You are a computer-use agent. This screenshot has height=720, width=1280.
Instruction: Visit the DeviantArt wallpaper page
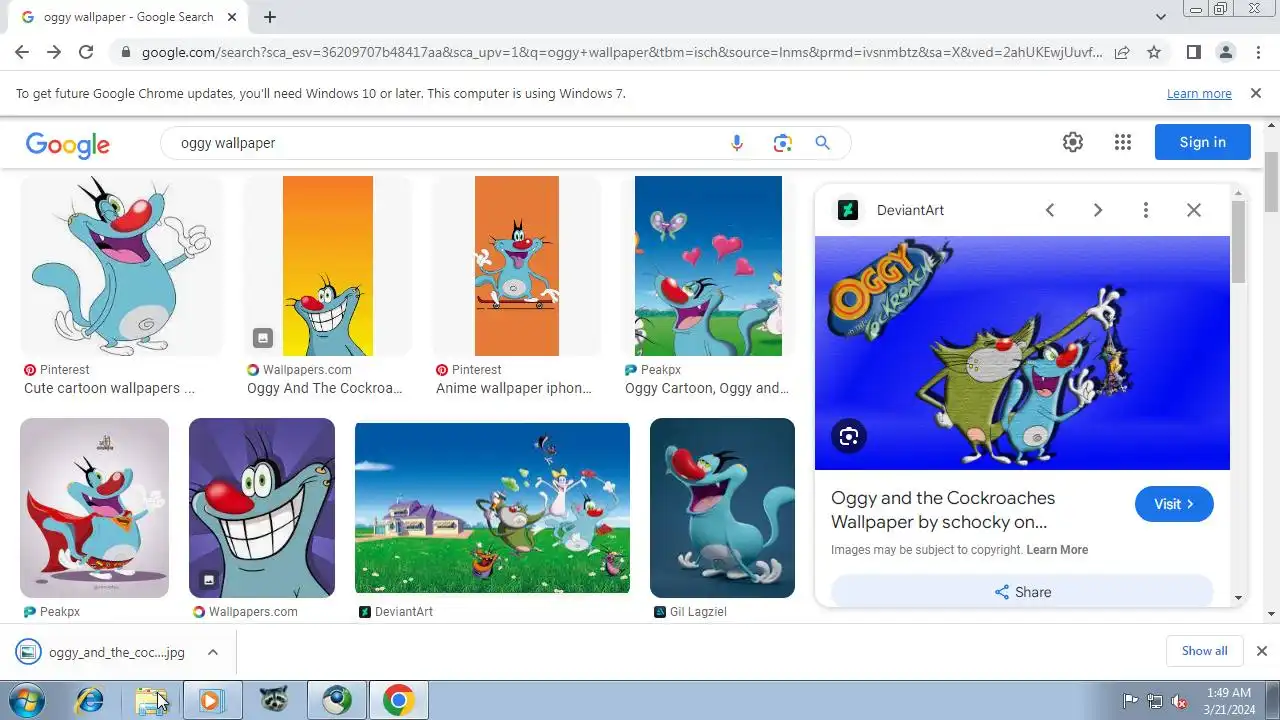1174,504
